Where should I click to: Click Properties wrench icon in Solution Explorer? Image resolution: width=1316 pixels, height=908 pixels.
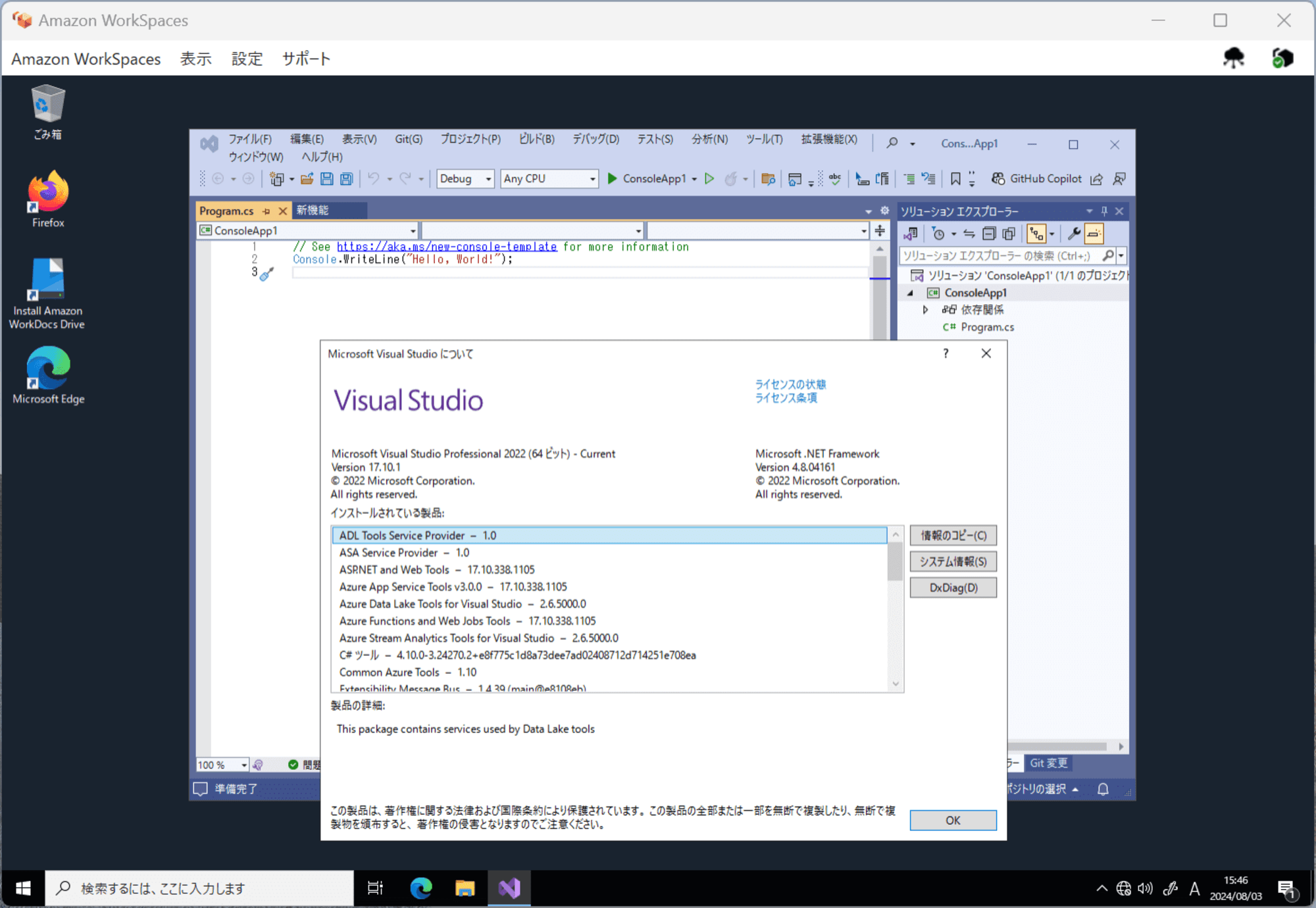1074,234
